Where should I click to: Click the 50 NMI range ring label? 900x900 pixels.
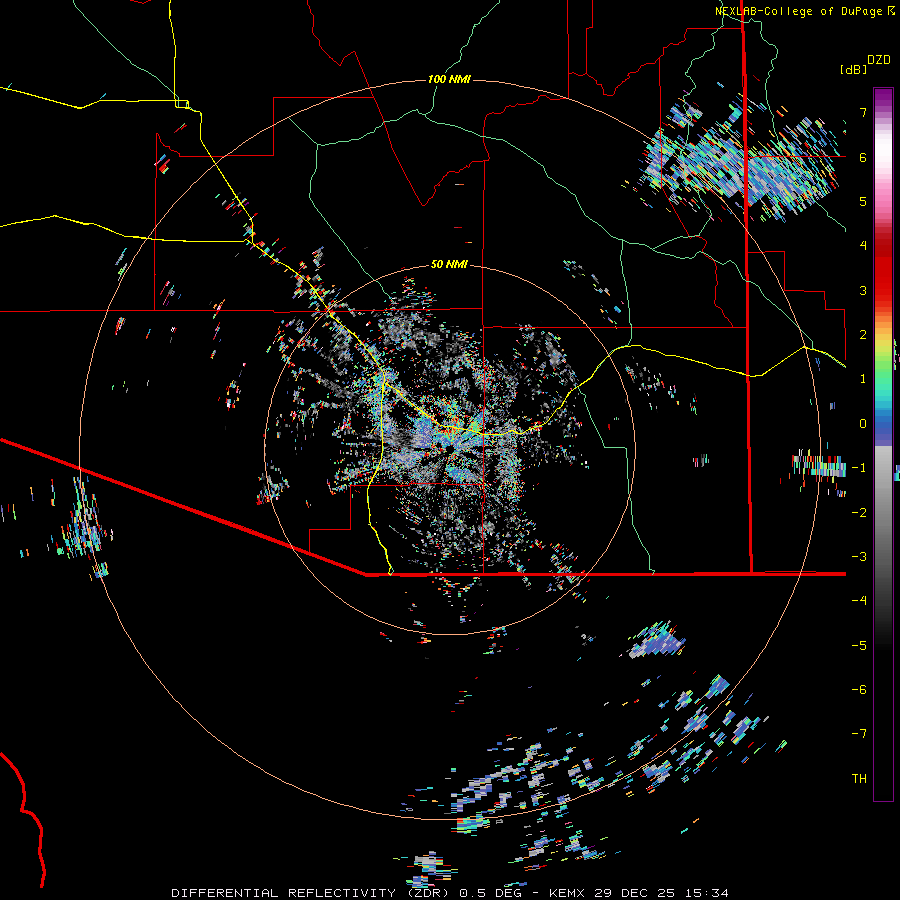pyautogui.click(x=449, y=264)
